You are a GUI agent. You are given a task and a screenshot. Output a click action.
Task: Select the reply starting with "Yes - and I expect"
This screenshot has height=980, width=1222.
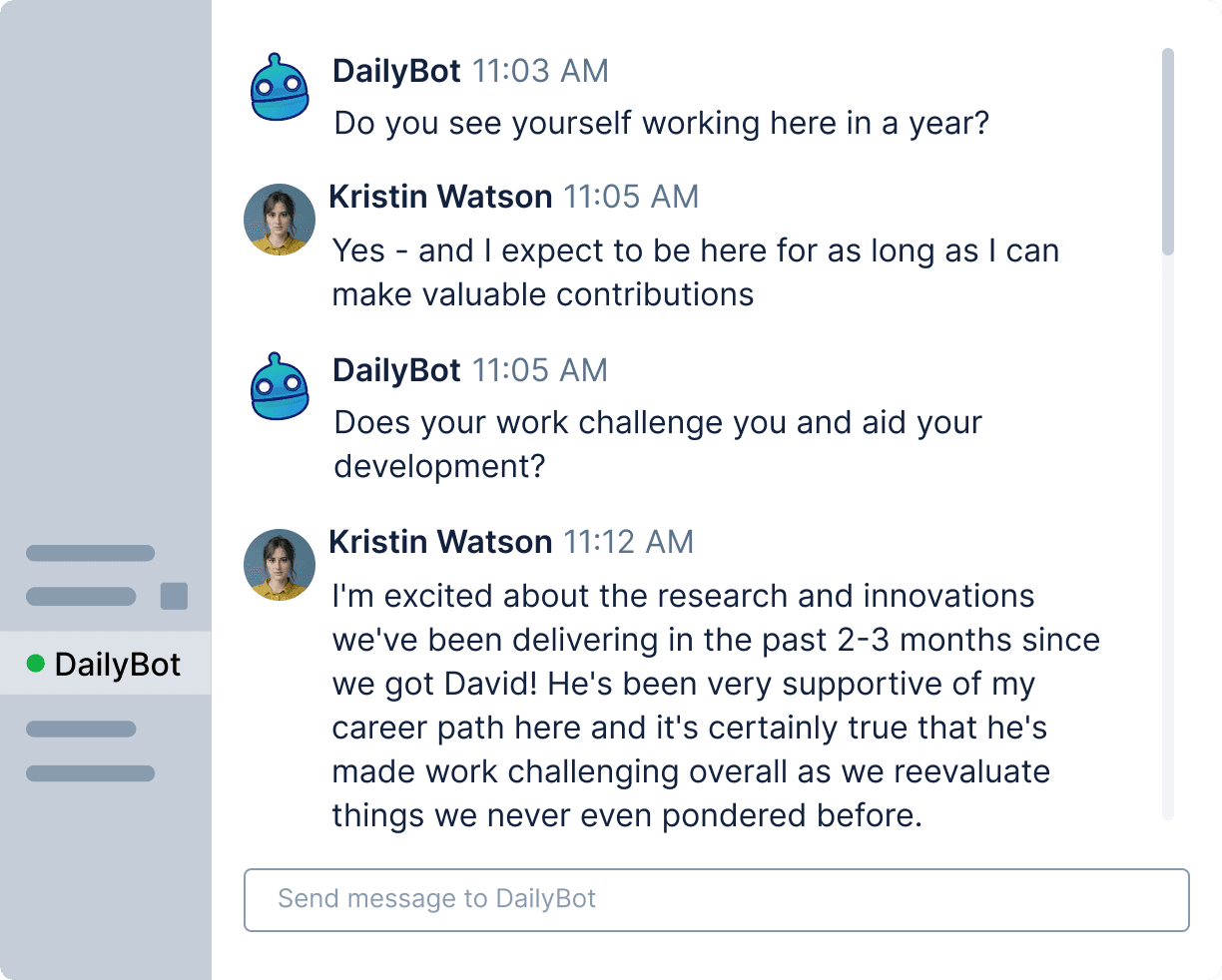point(694,272)
